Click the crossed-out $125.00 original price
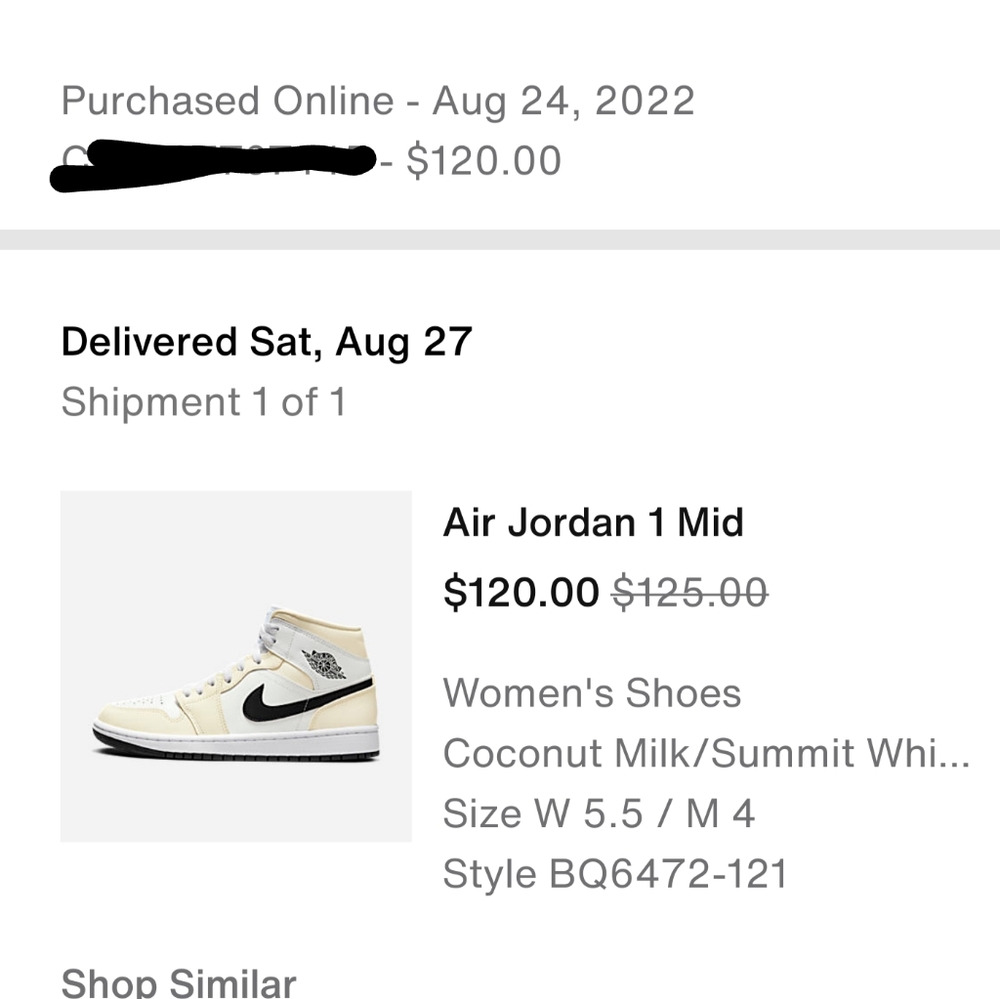Image resolution: width=1000 pixels, height=999 pixels. (690, 593)
